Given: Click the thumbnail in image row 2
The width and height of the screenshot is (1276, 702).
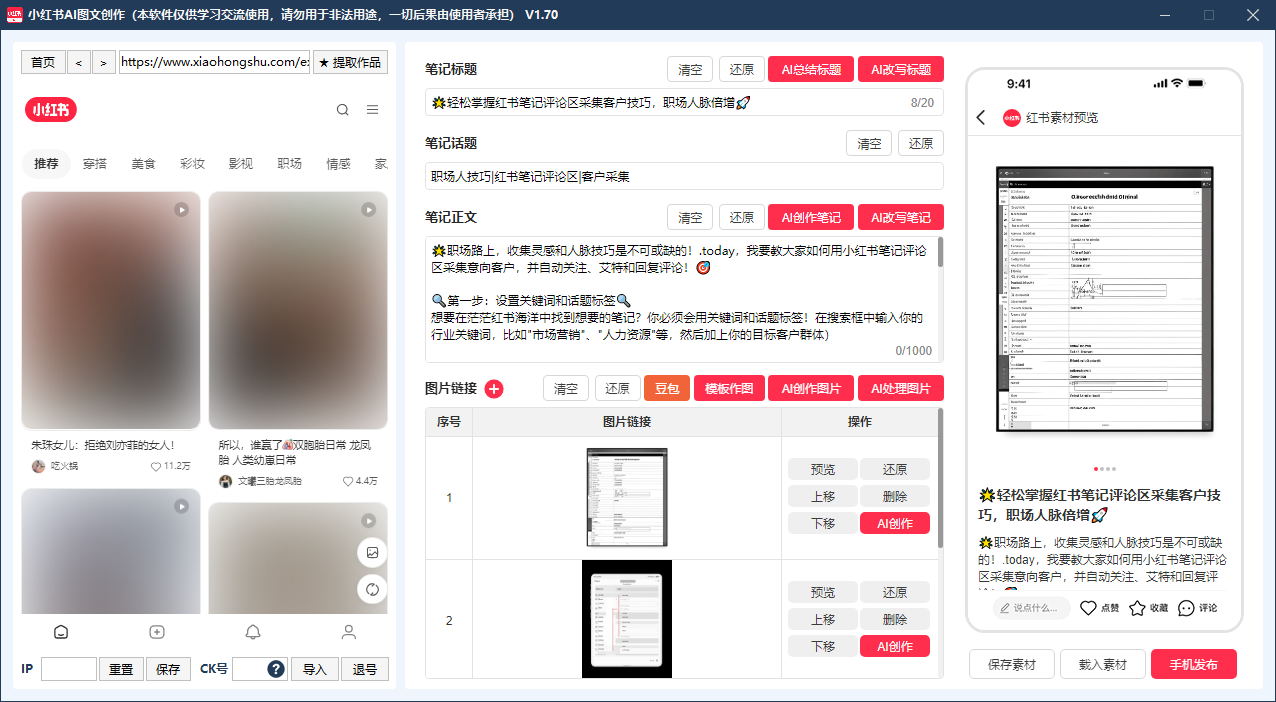Looking at the screenshot, I should [x=627, y=618].
